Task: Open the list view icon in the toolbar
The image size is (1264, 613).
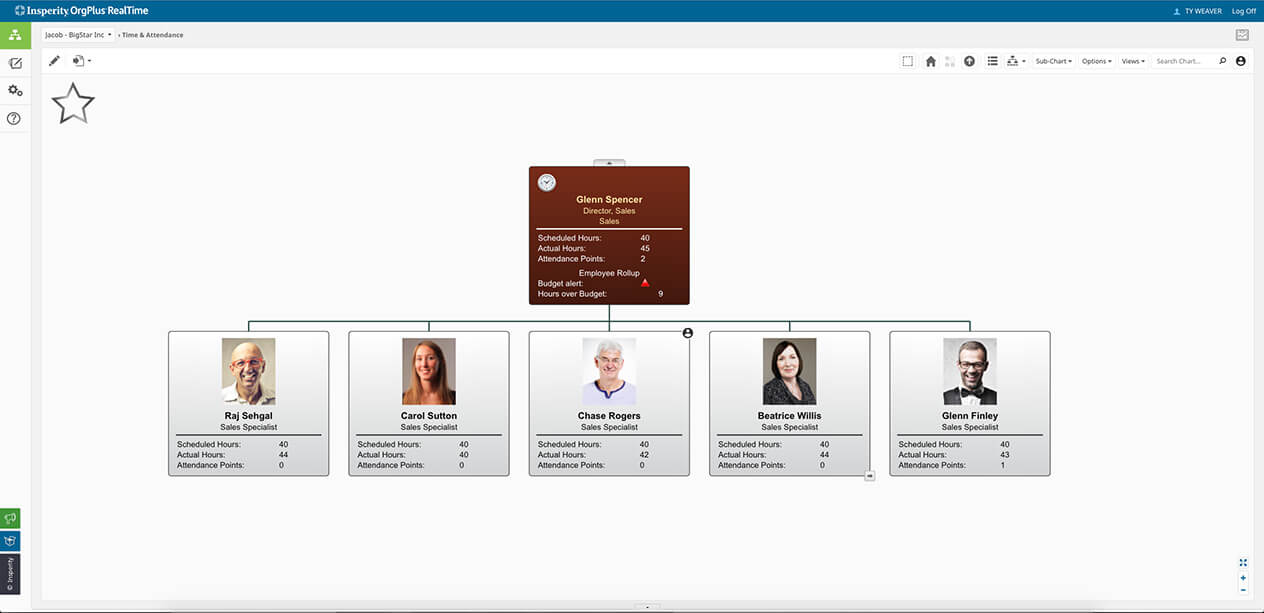Action: click(992, 61)
